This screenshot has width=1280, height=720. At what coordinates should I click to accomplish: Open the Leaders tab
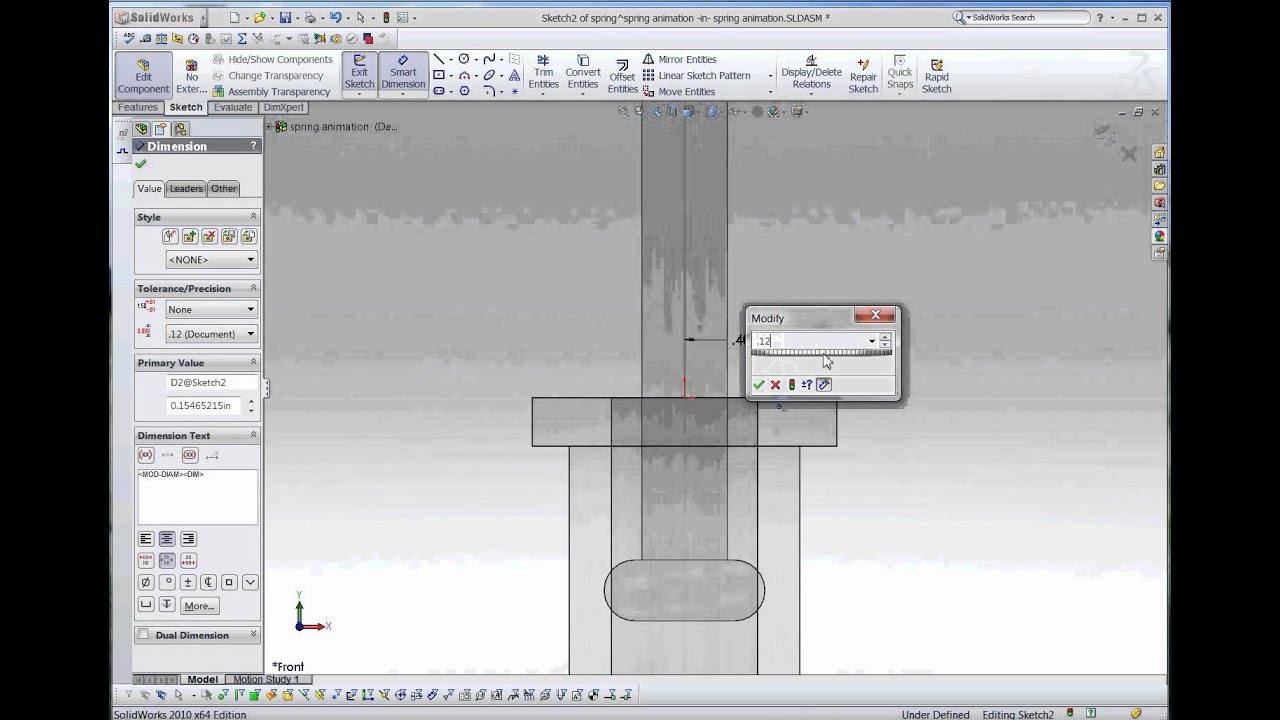click(x=186, y=188)
